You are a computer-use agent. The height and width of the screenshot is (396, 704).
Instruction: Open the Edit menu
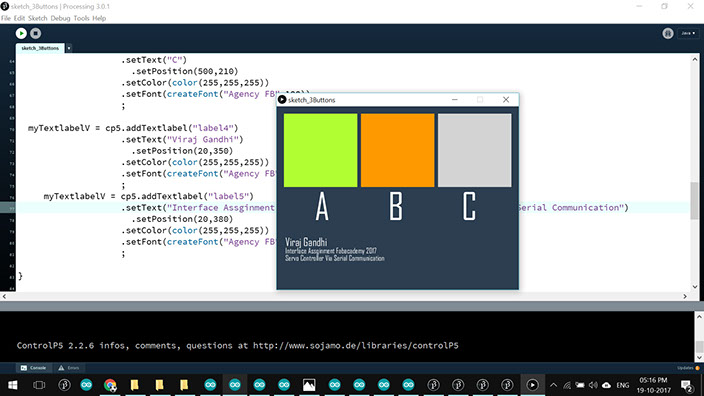click(x=19, y=18)
